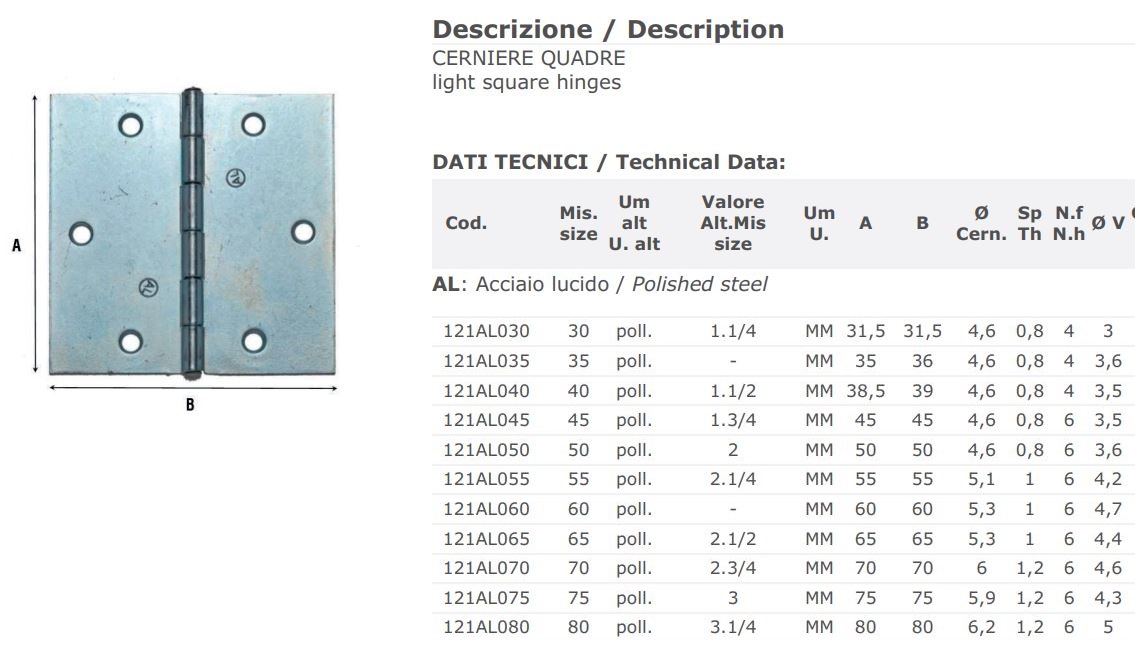Click the DATI TECNICI / Technical Data heading
This screenshot has width=1135, height=649.
click(x=609, y=162)
